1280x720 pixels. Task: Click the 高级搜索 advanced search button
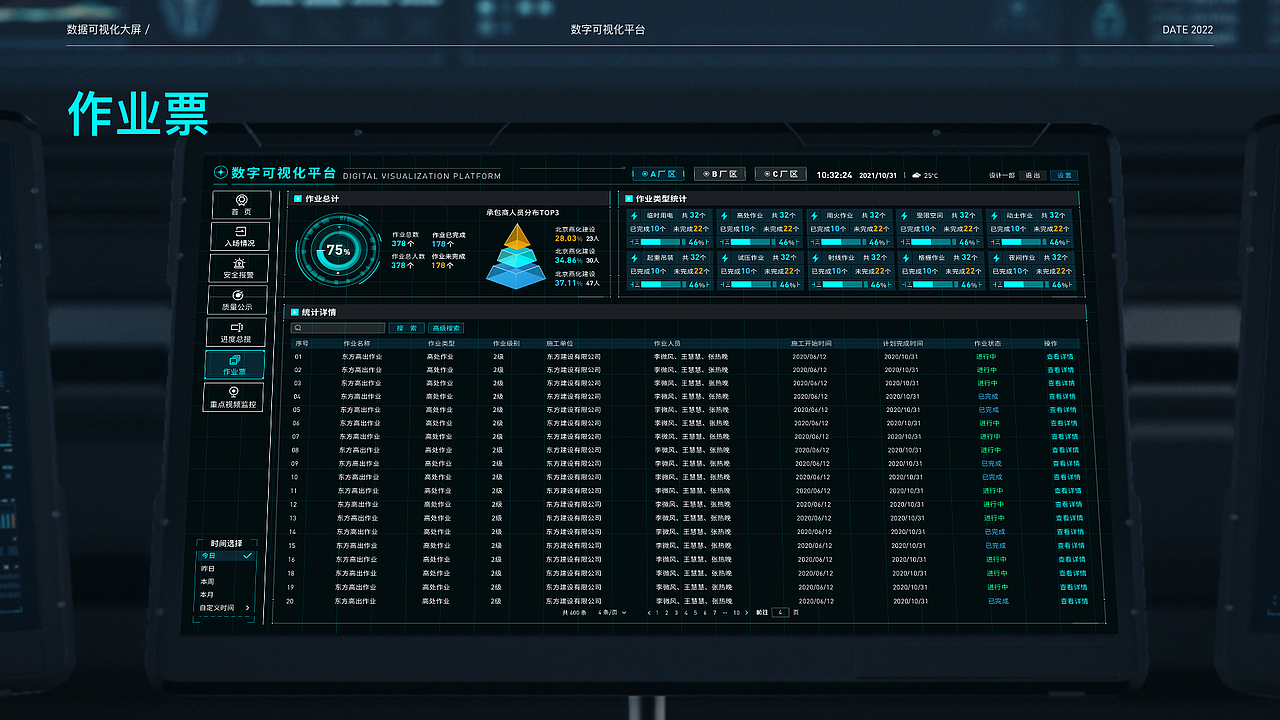click(x=446, y=328)
